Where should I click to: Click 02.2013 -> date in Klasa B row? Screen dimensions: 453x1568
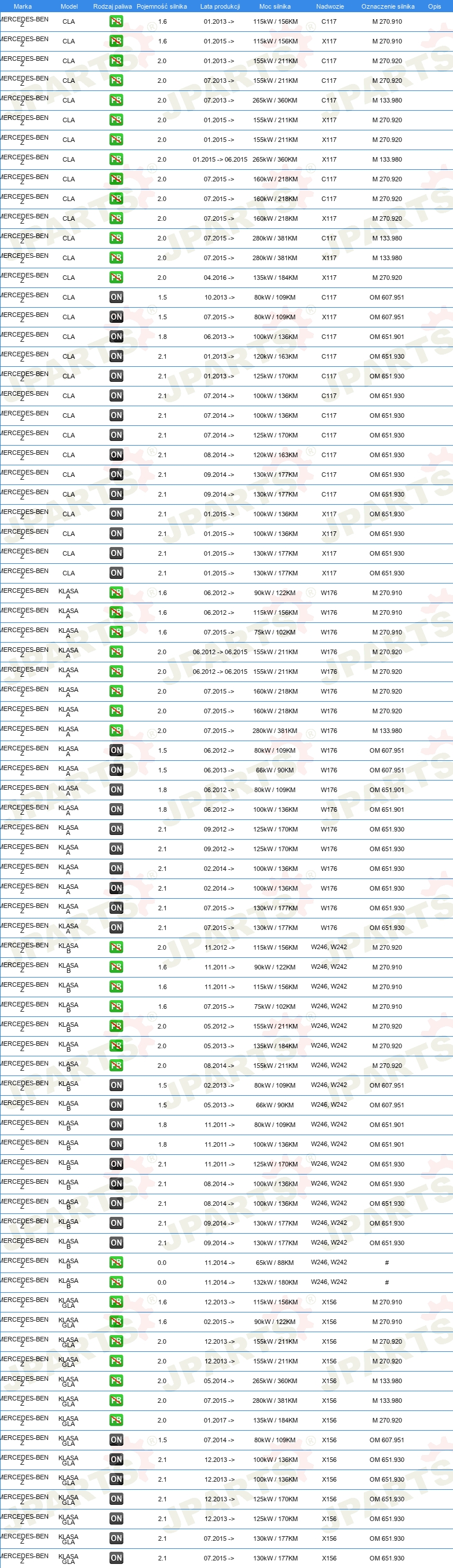[219, 1085]
